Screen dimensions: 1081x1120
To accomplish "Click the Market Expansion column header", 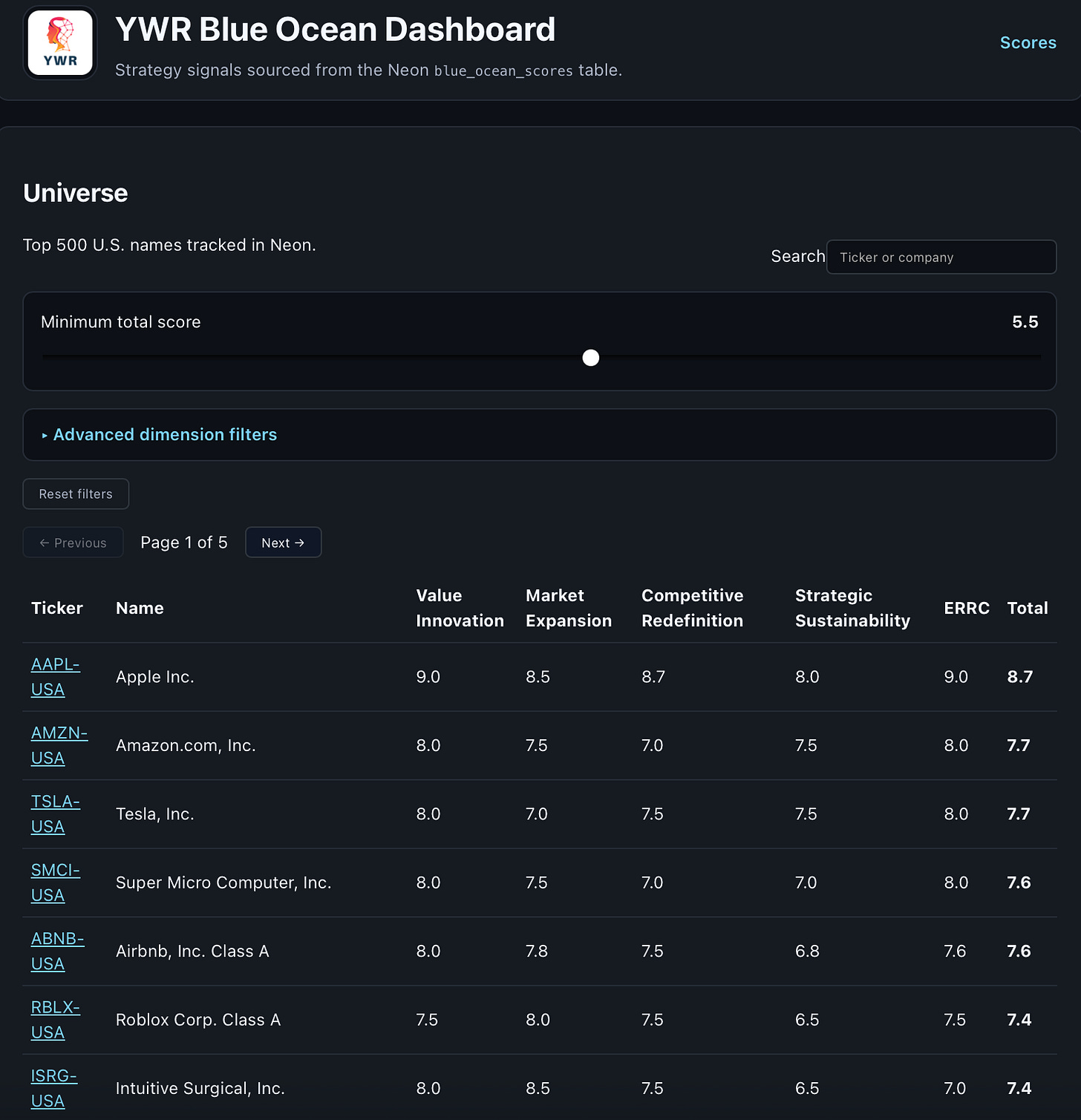I will (569, 608).
